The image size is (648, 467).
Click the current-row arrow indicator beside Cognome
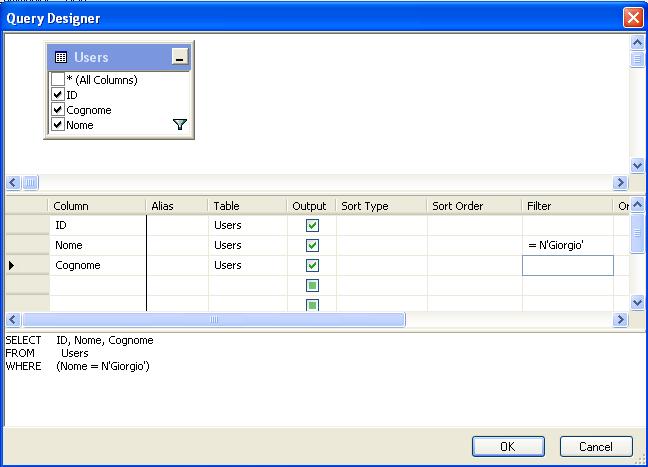(12, 265)
